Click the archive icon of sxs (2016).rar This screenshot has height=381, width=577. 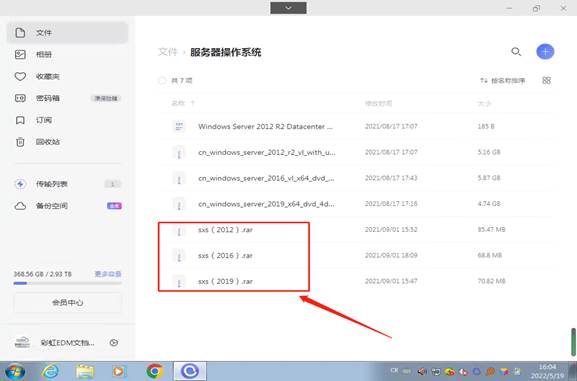pos(179,256)
